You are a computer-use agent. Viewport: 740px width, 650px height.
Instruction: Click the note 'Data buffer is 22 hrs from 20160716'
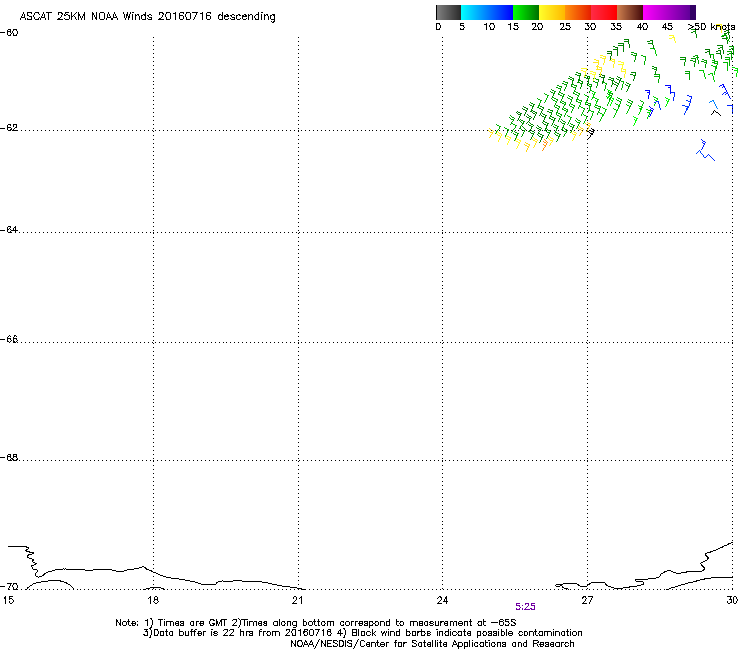pos(243,633)
